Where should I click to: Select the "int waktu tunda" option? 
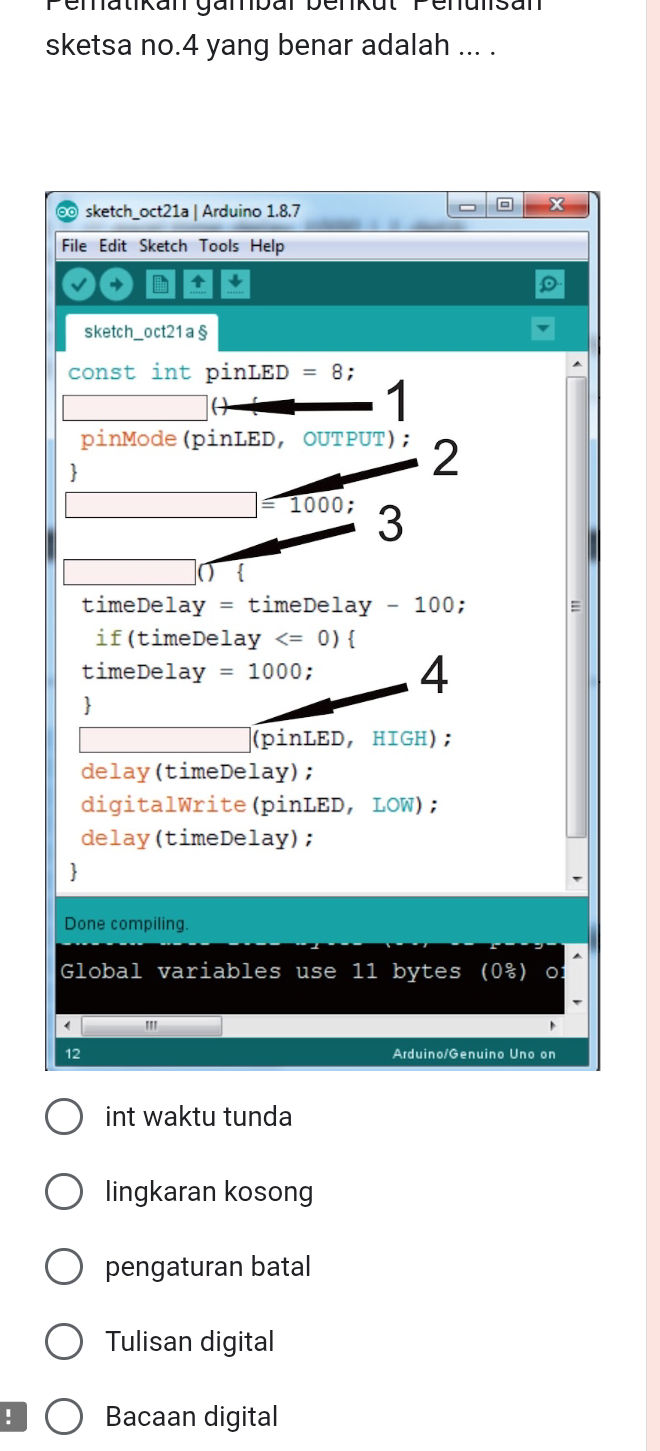pos(65,1117)
